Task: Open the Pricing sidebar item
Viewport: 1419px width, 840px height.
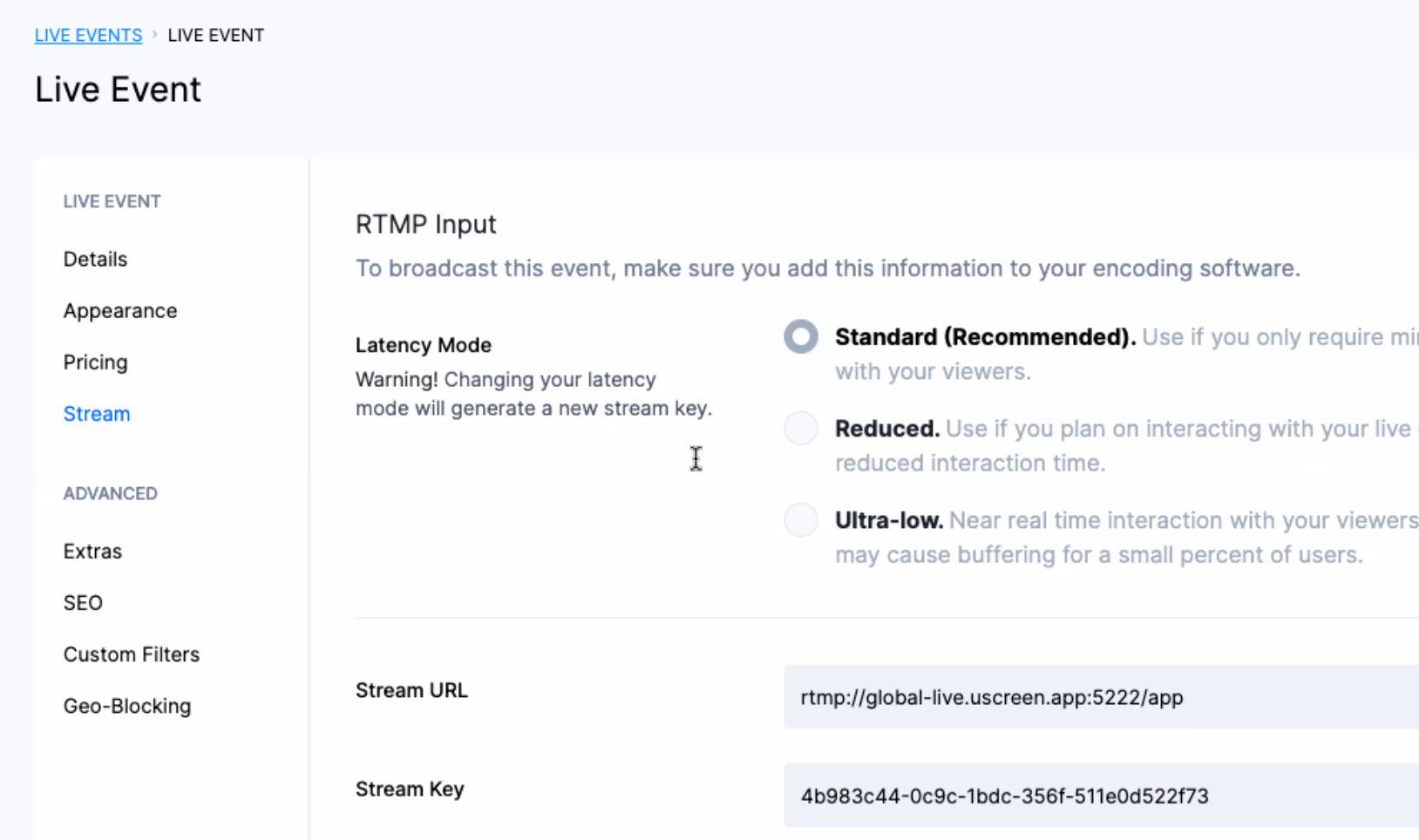Action: pyautogui.click(x=95, y=362)
